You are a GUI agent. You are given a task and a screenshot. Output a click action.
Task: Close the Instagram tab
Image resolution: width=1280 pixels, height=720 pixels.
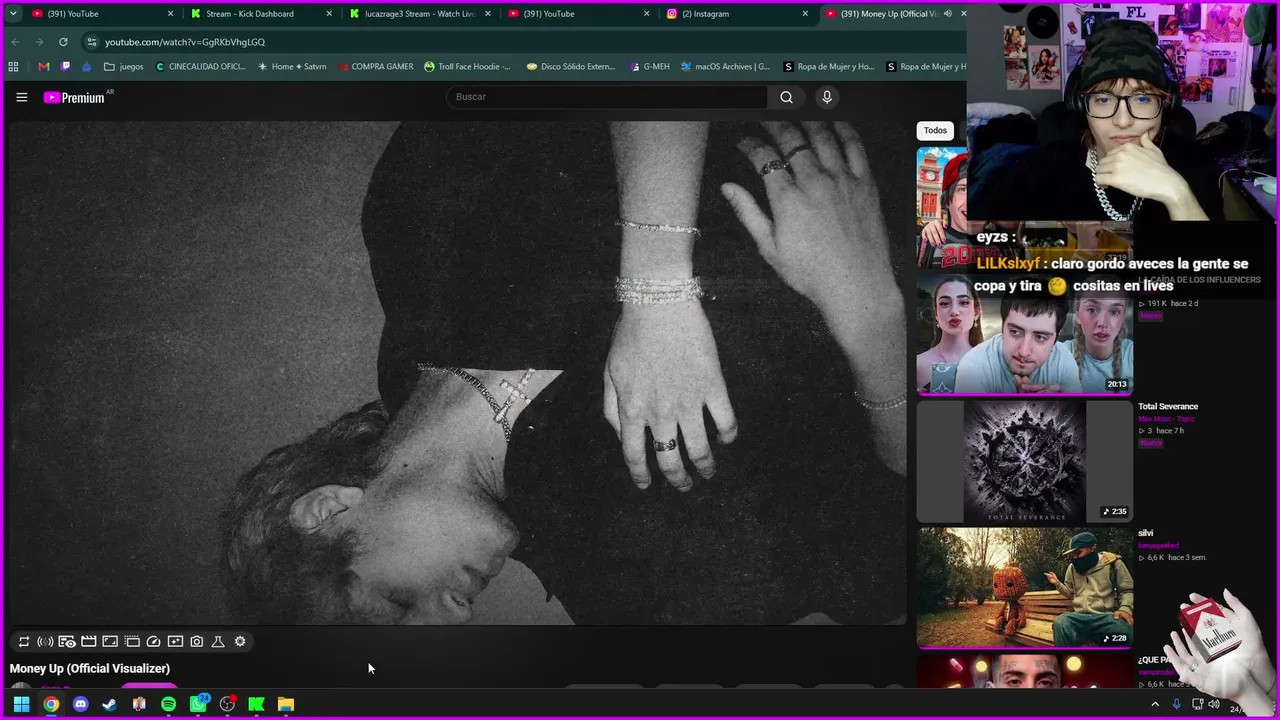(x=805, y=14)
